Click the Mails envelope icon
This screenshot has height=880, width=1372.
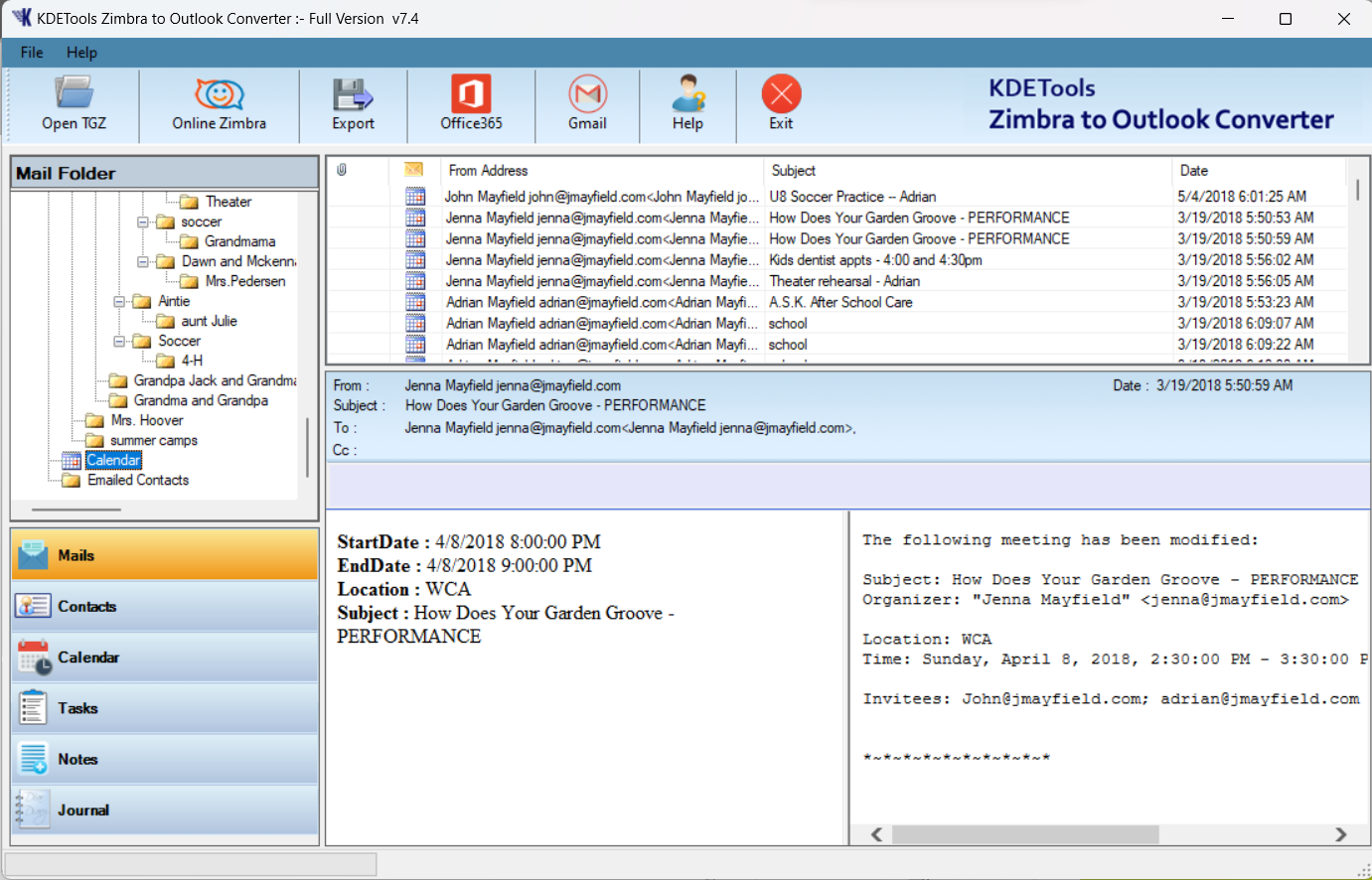pos(33,555)
